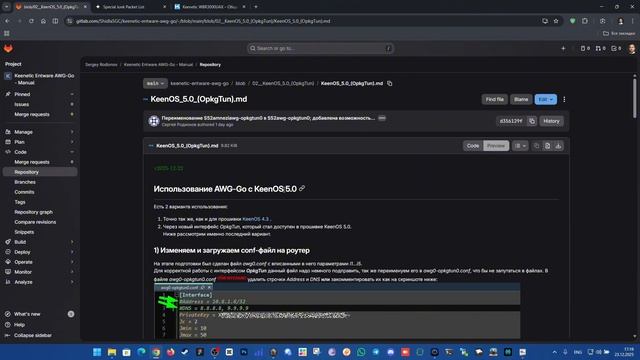The image size is (640, 360).
Task: Go to browser home page
Action: click(x=43, y=21)
